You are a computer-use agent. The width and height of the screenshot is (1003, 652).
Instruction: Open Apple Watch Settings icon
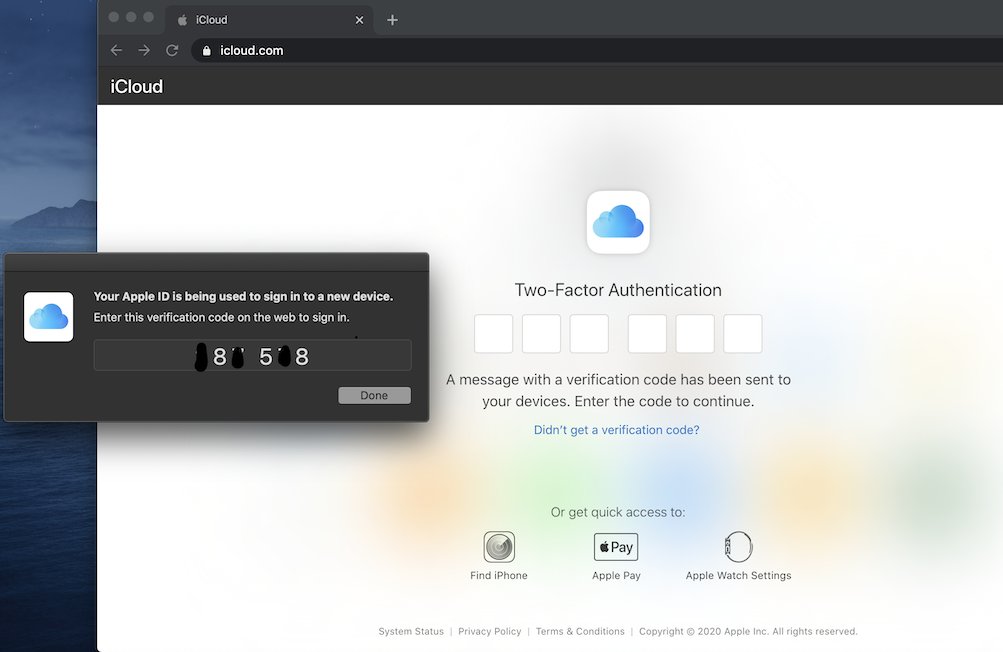[x=738, y=547]
